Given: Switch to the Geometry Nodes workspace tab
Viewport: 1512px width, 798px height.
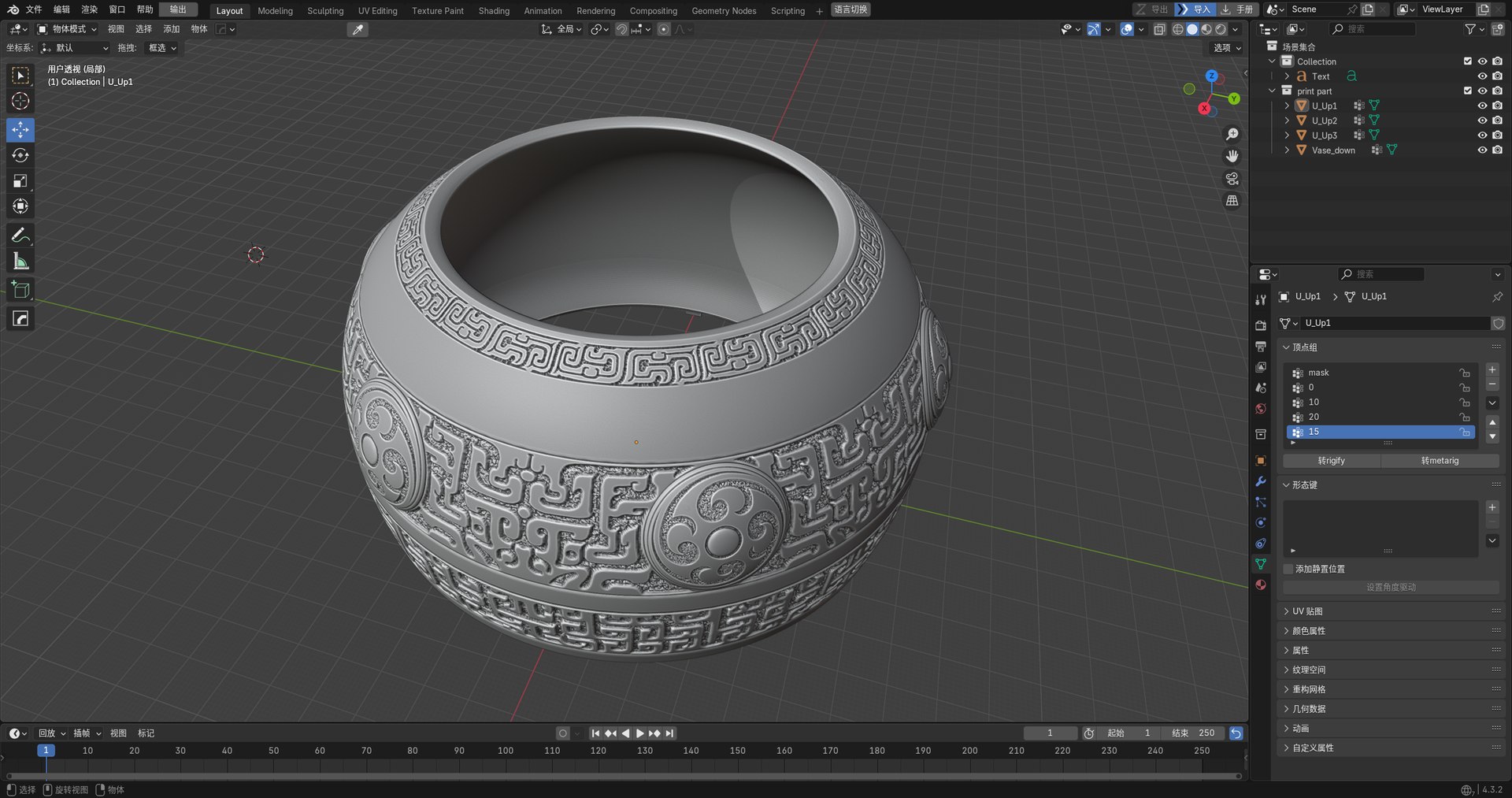Looking at the screenshot, I should point(724,10).
